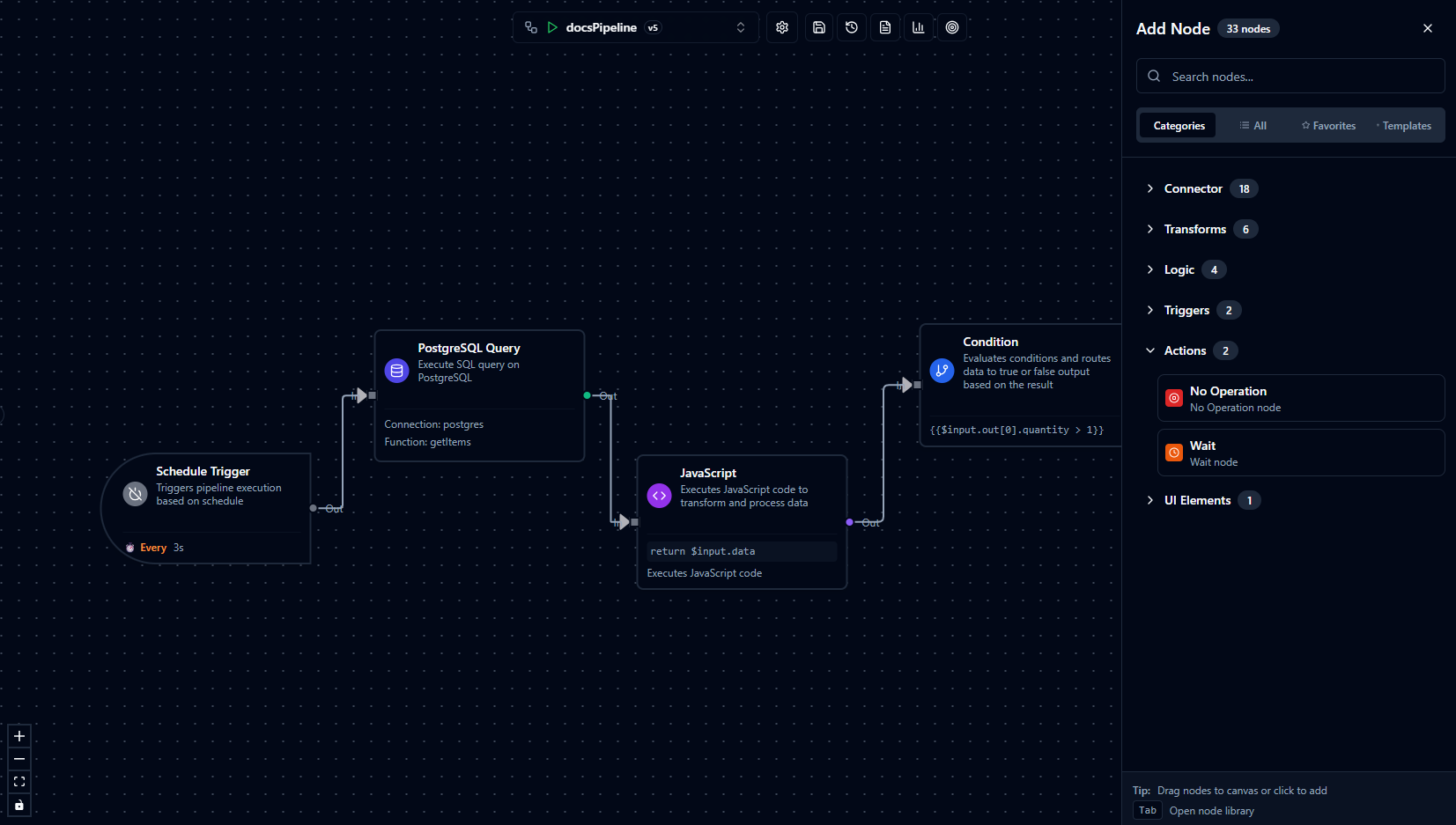Collapse the Actions category
1456x825 pixels.
point(1185,350)
